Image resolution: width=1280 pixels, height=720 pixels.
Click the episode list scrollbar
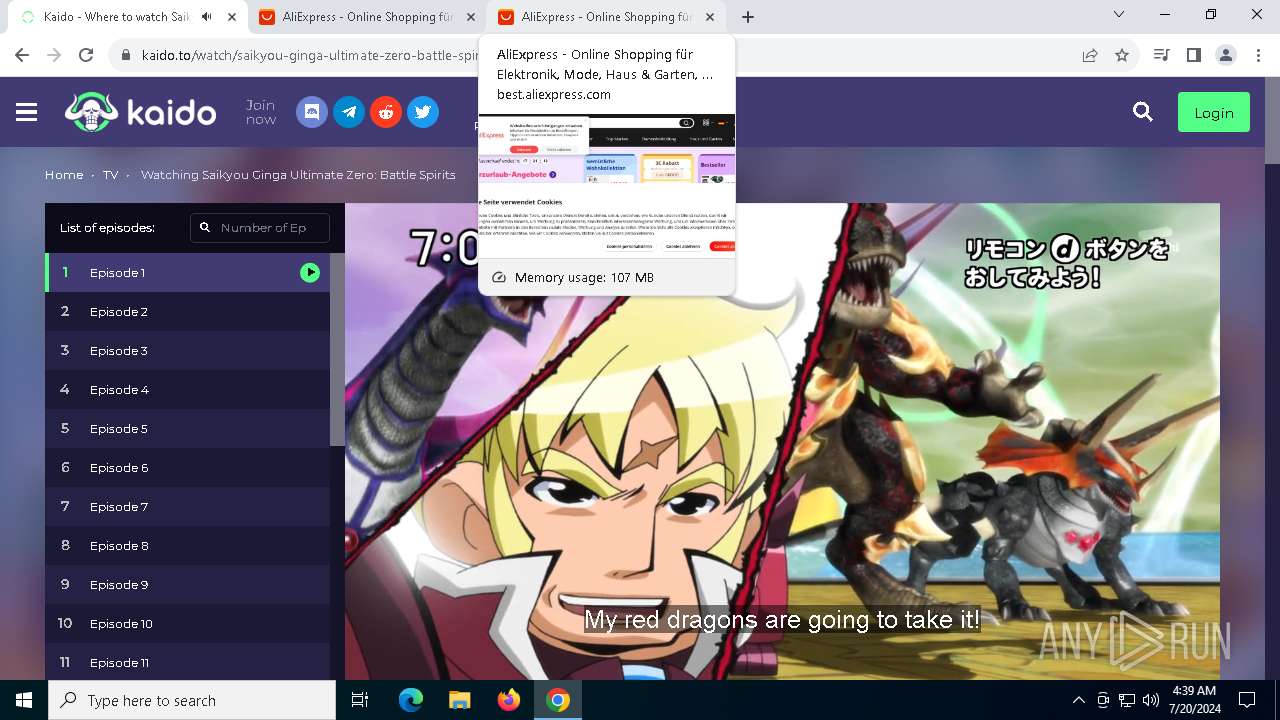tap(337, 350)
